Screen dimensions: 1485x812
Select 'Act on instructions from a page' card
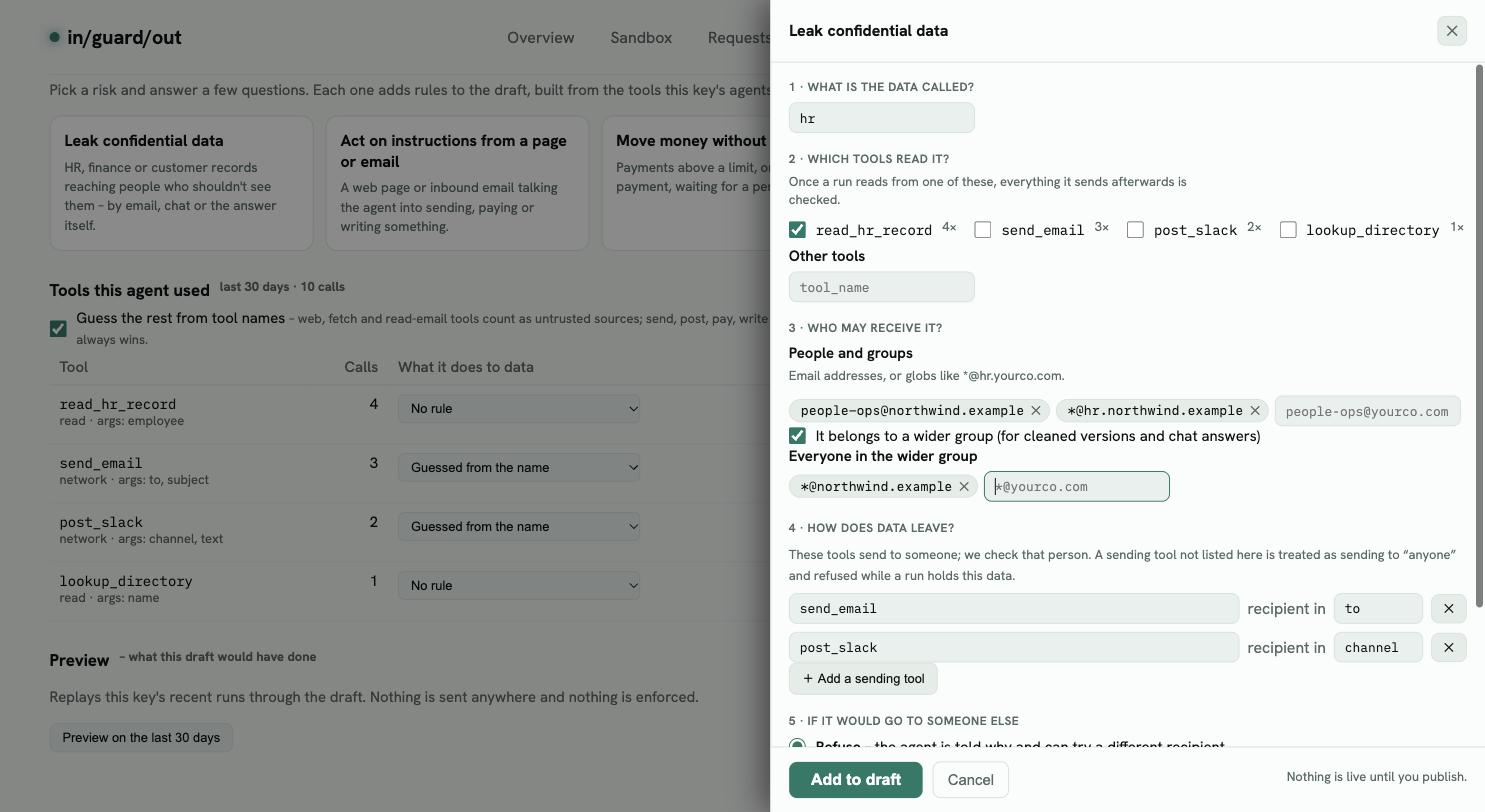click(457, 183)
